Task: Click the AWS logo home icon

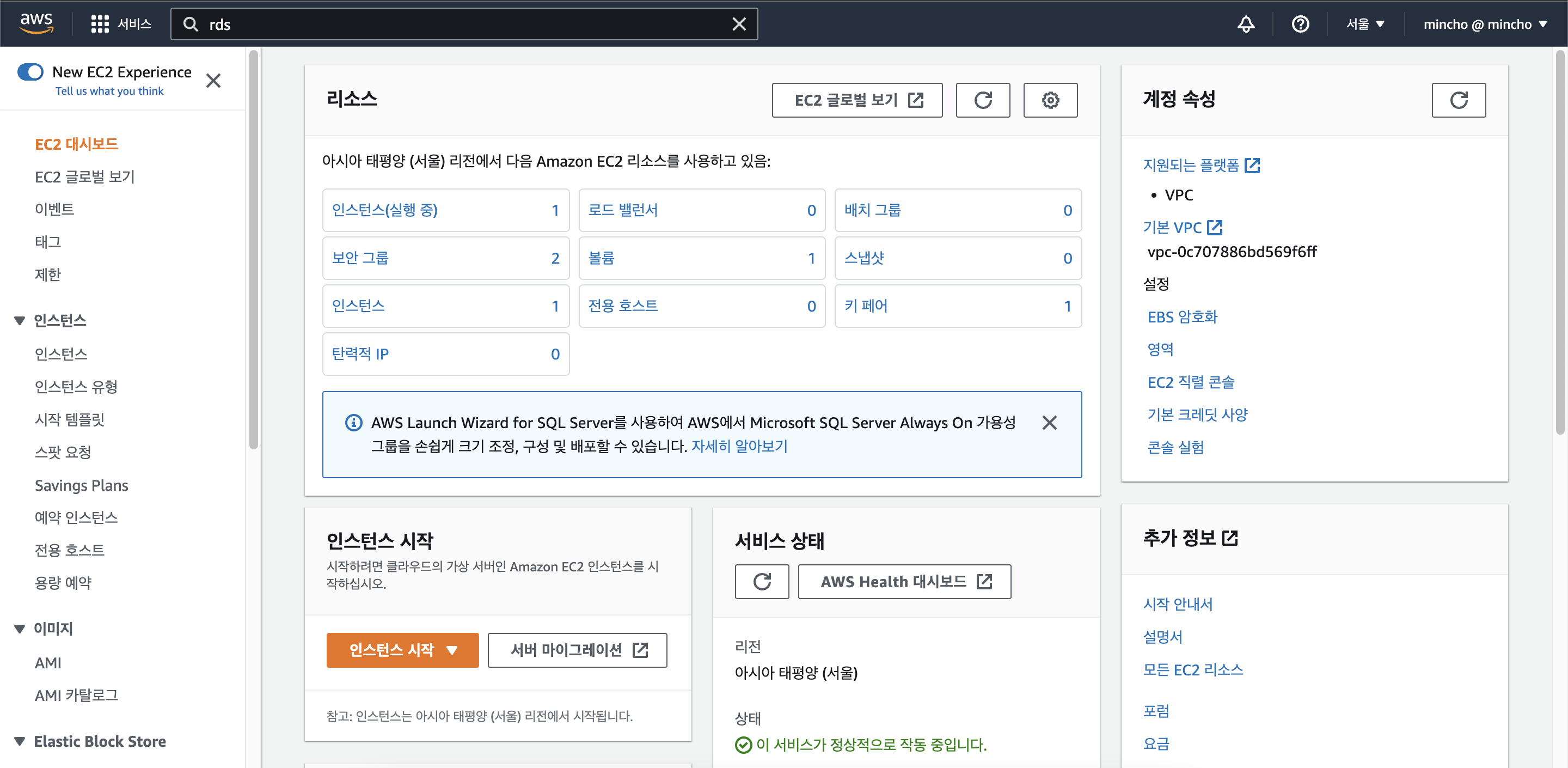Action: [x=36, y=23]
